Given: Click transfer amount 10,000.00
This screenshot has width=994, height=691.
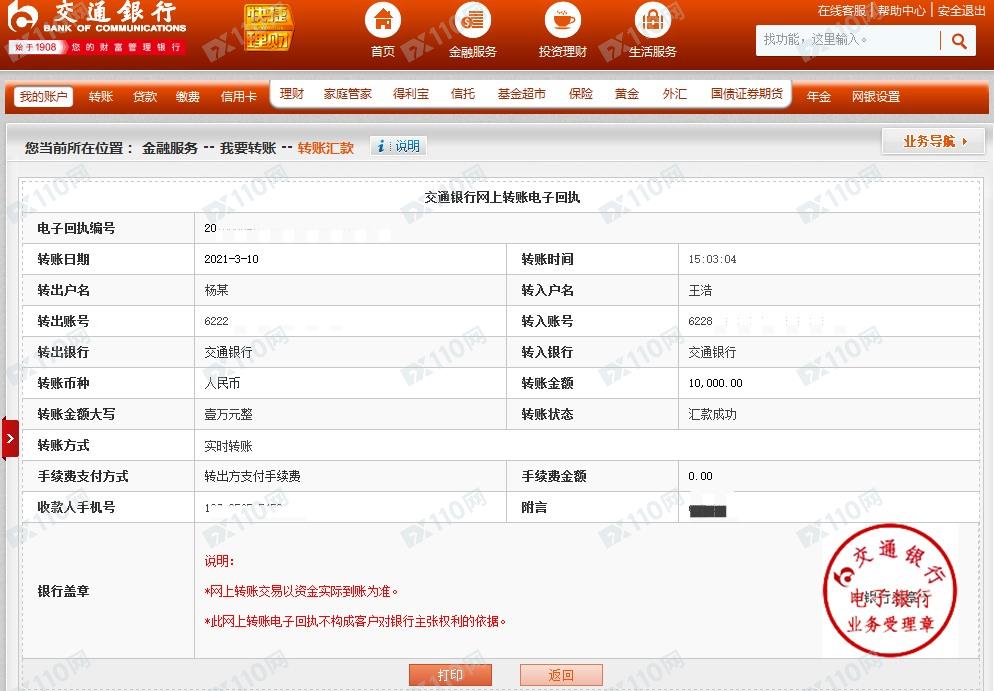Looking at the screenshot, I should click(x=715, y=384).
